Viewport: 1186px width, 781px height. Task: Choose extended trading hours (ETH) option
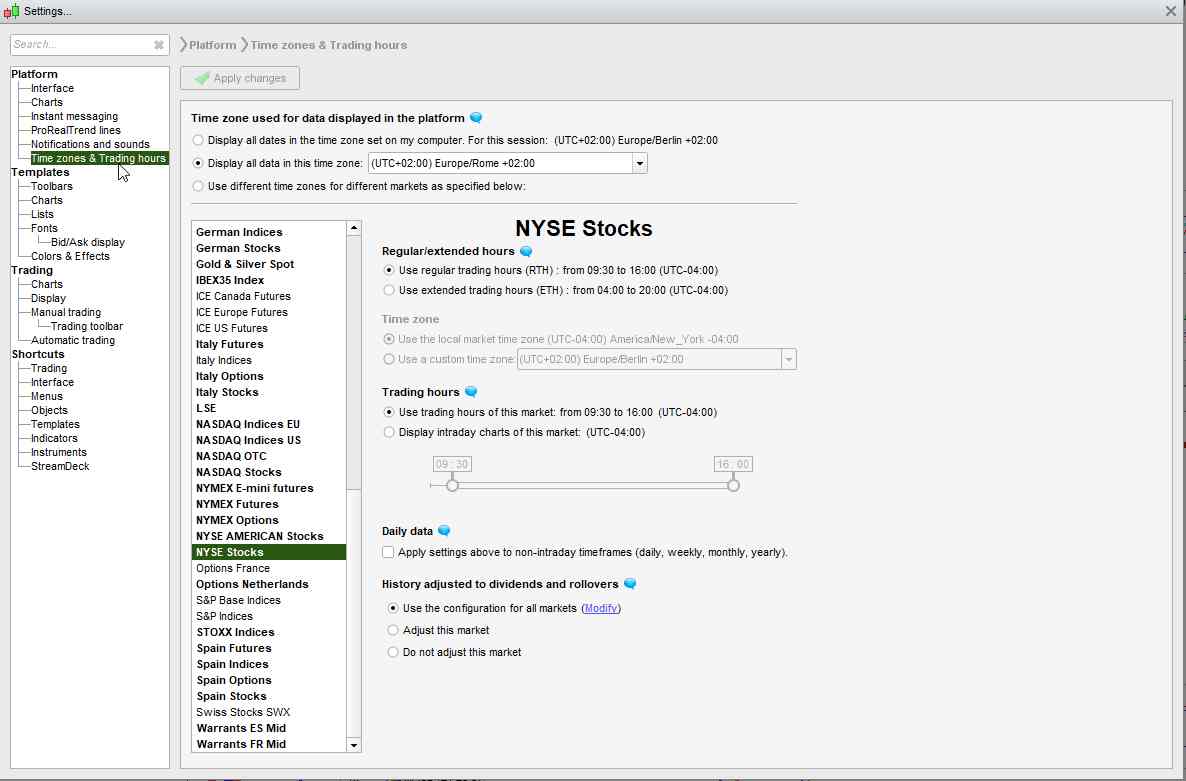pyautogui.click(x=389, y=290)
